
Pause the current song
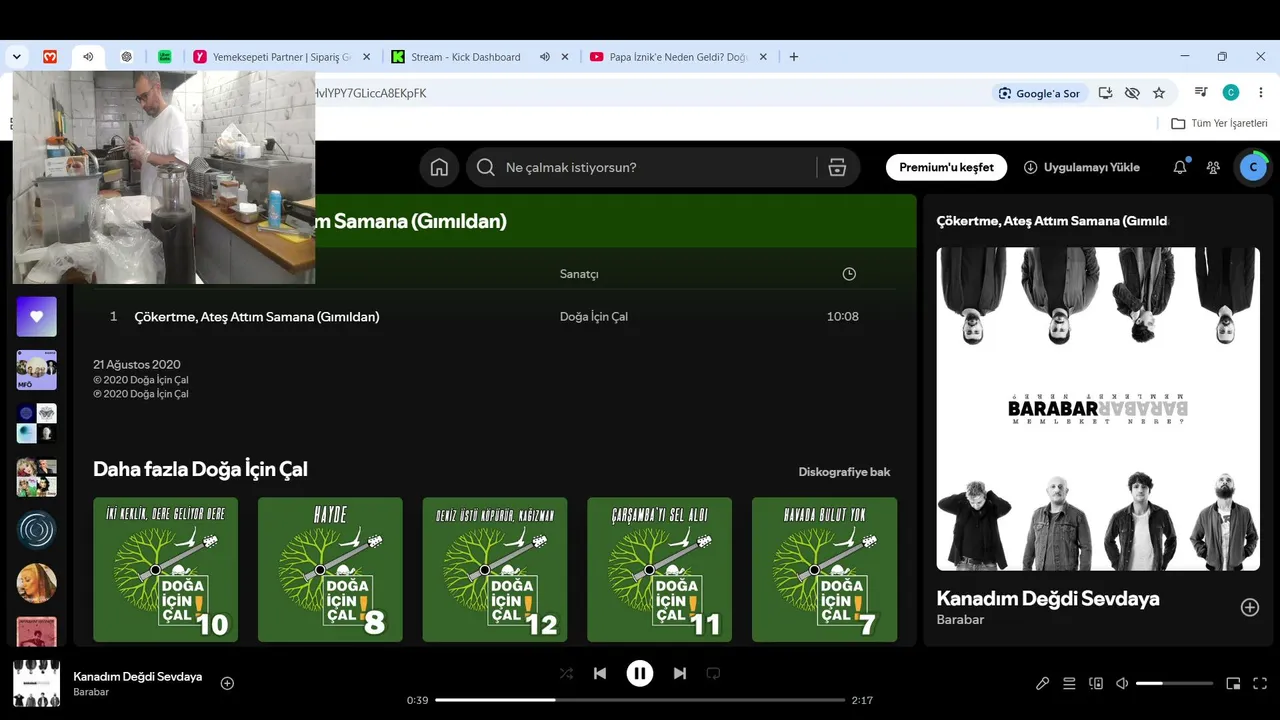640,673
